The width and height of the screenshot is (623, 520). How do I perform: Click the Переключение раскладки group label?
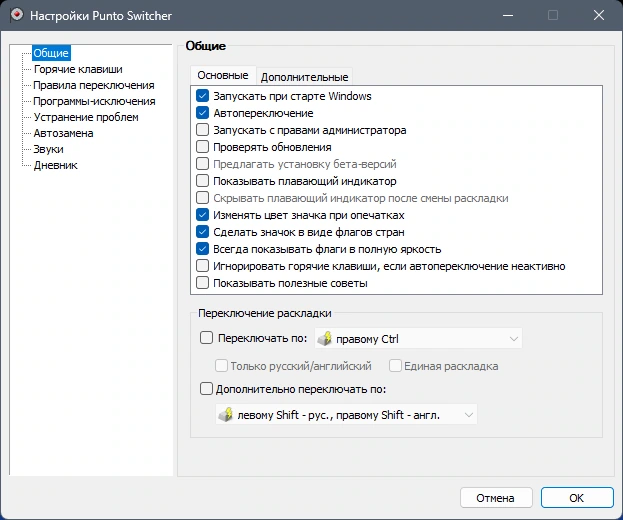(x=265, y=313)
